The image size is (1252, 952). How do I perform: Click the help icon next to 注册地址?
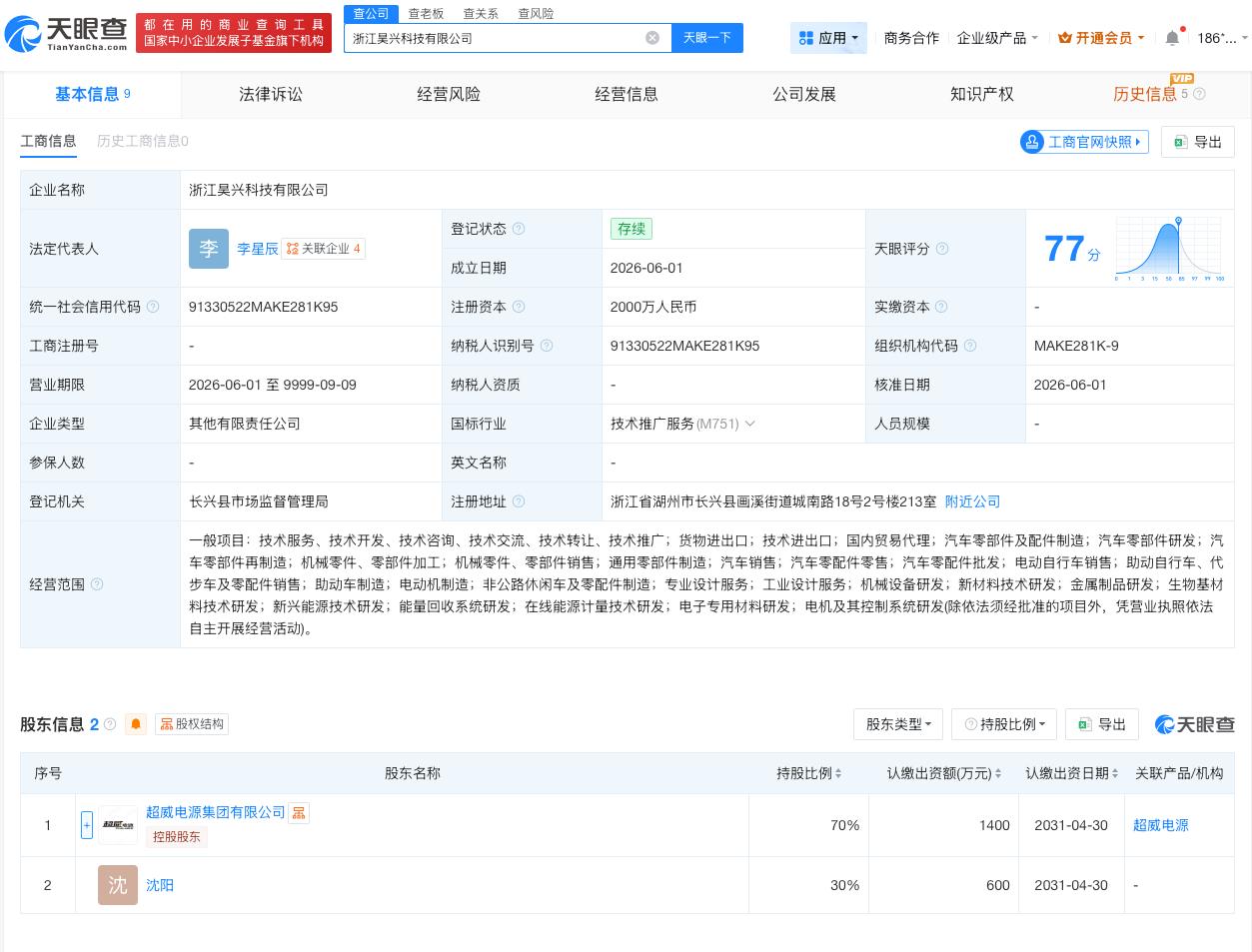click(519, 501)
